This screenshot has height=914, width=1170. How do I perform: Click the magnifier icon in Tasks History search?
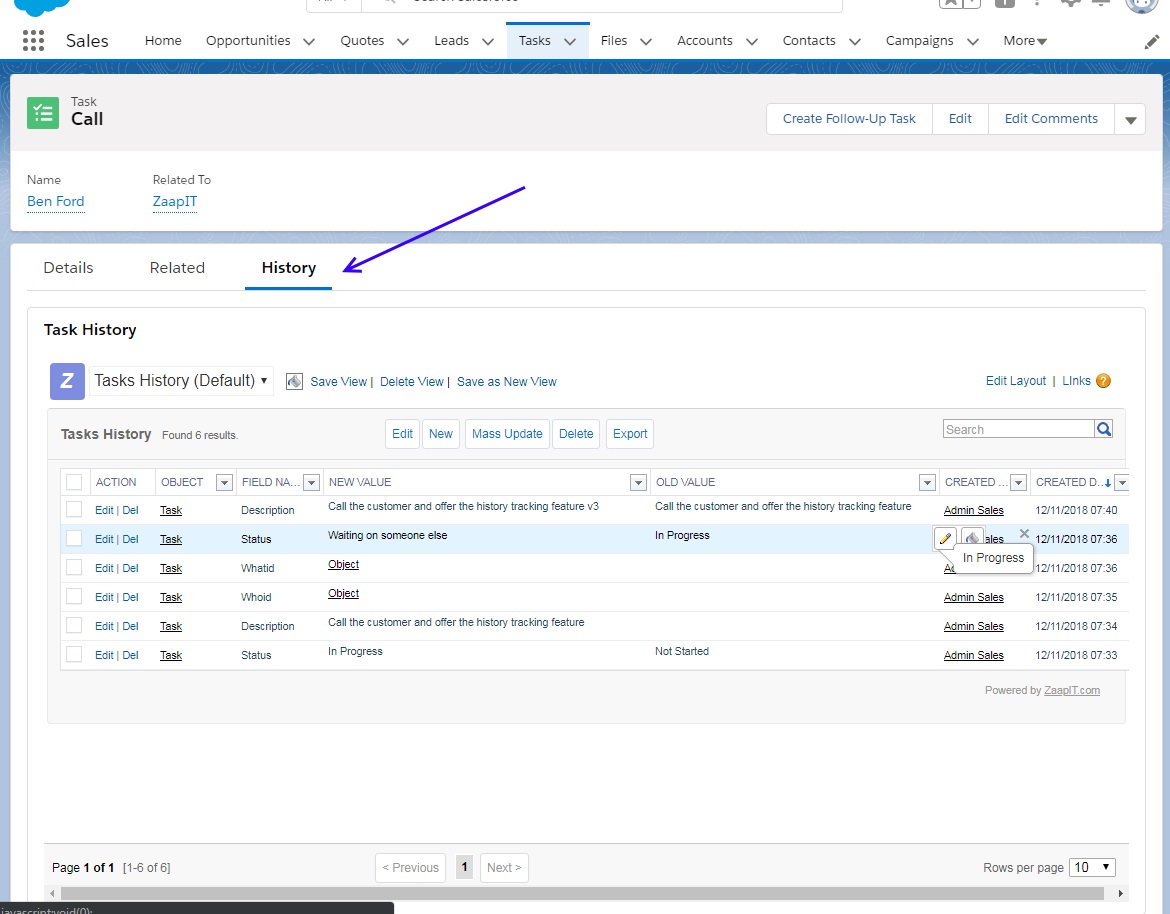[x=1104, y=429]
